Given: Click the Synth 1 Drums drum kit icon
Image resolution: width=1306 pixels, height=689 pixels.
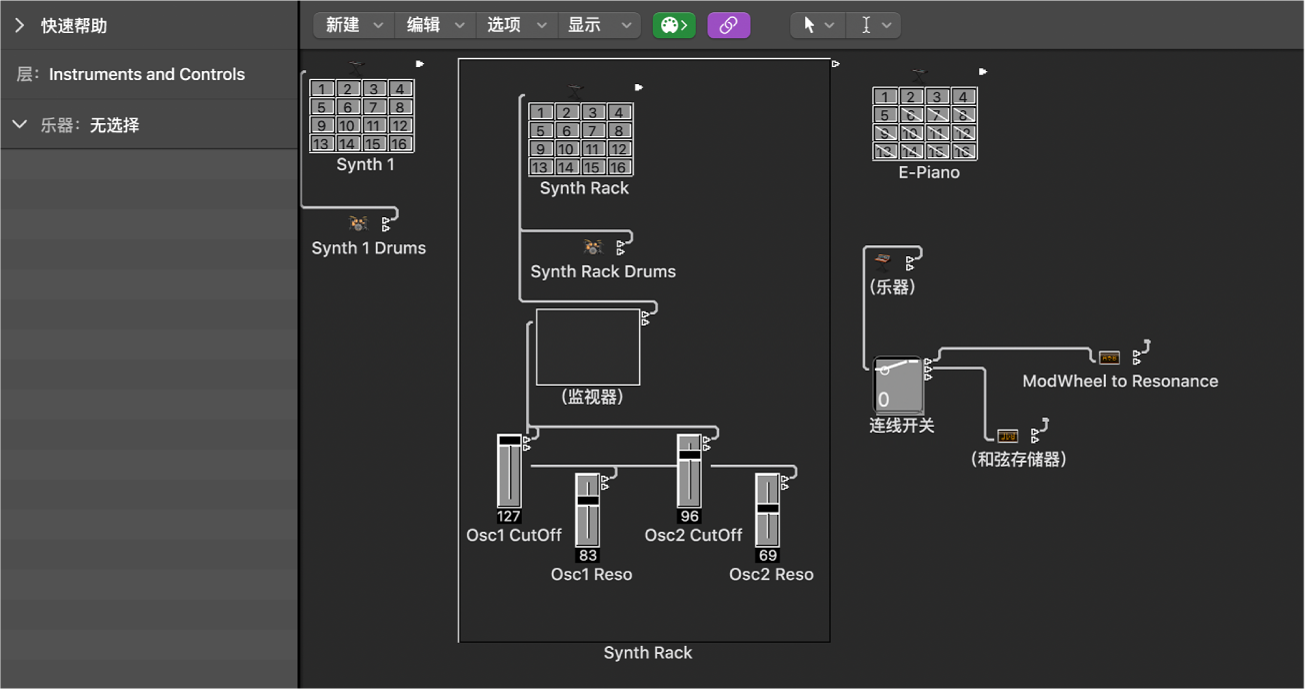Looking at the screenshot, I should pos(358,223).
